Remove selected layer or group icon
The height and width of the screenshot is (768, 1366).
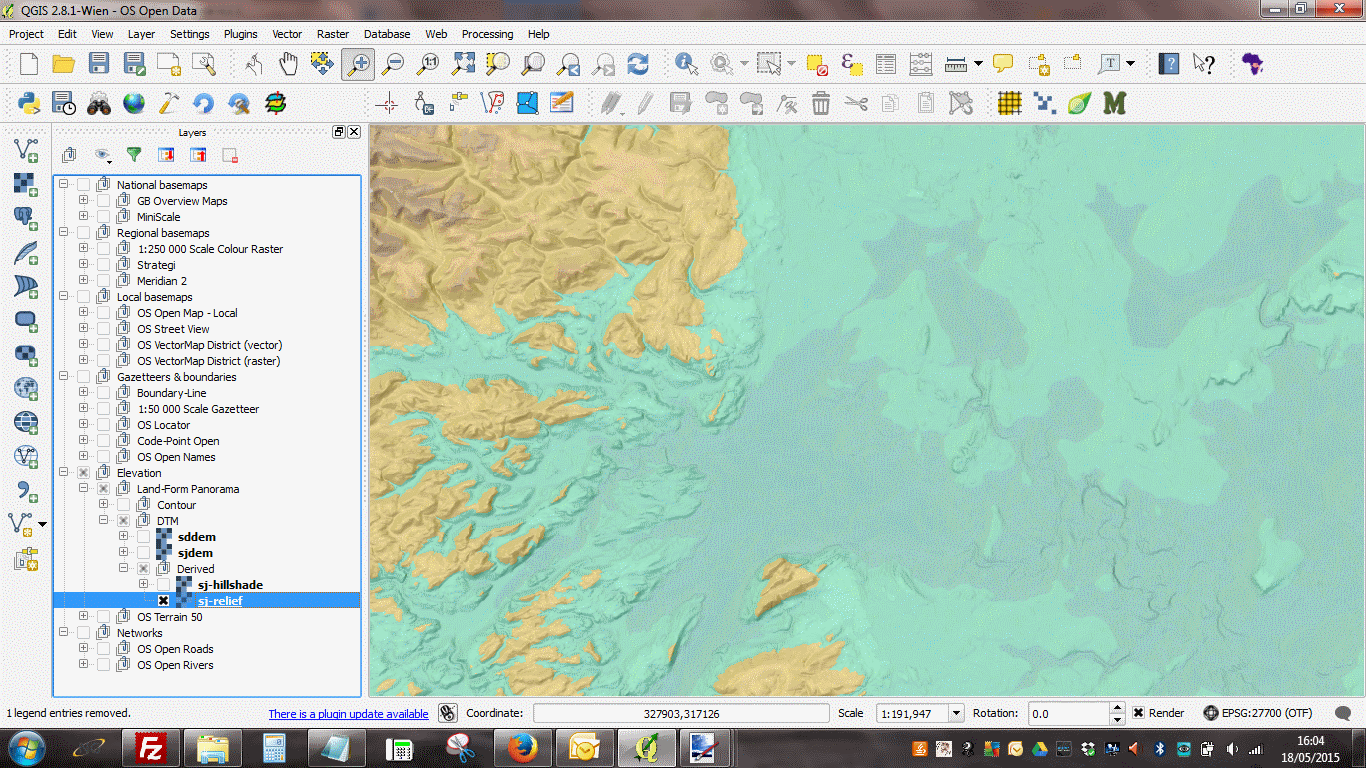click(230, 155)
